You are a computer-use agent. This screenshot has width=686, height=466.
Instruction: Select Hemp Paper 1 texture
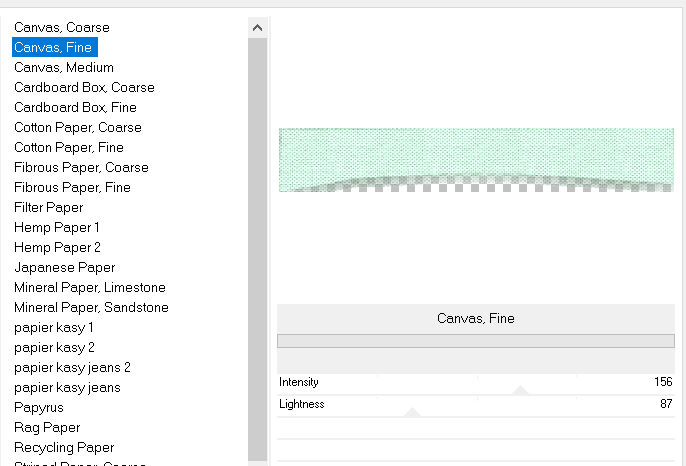57,227
